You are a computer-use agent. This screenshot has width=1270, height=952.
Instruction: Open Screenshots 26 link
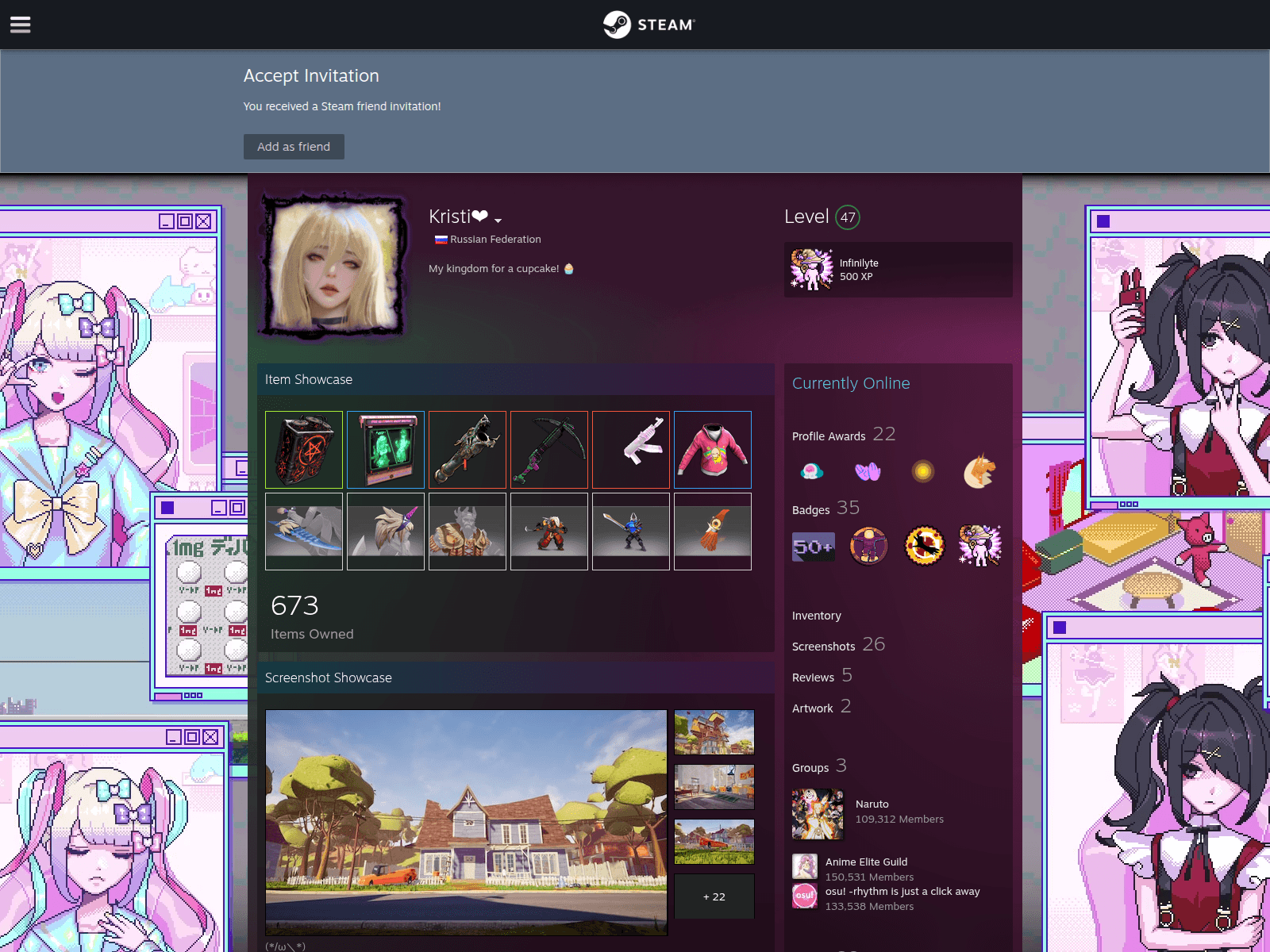click(838, 645)
